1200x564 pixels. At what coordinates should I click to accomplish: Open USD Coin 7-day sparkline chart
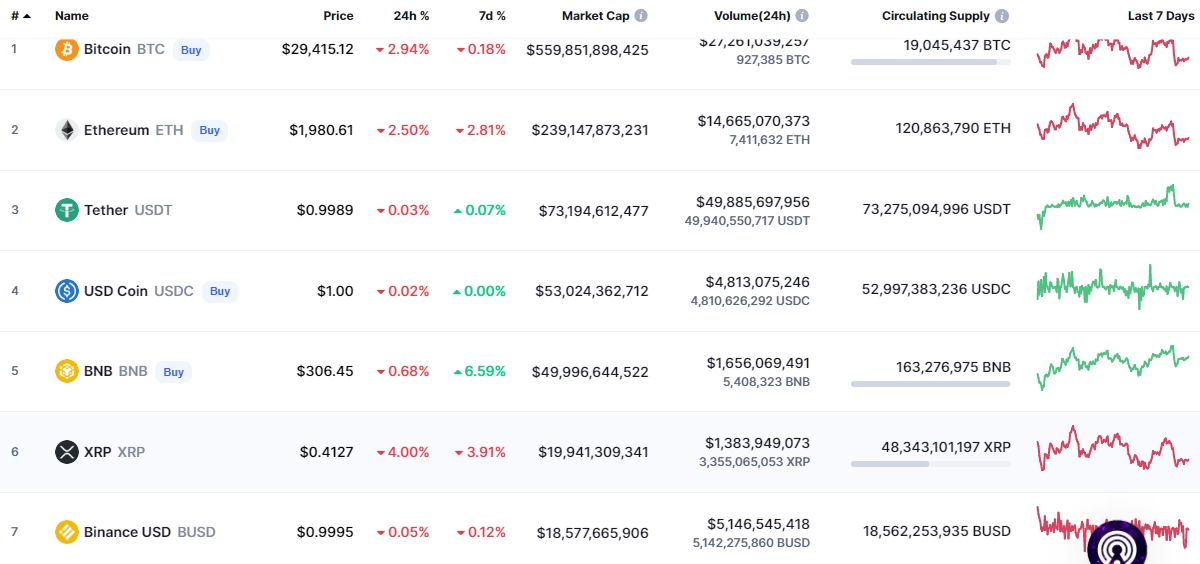1113,286
